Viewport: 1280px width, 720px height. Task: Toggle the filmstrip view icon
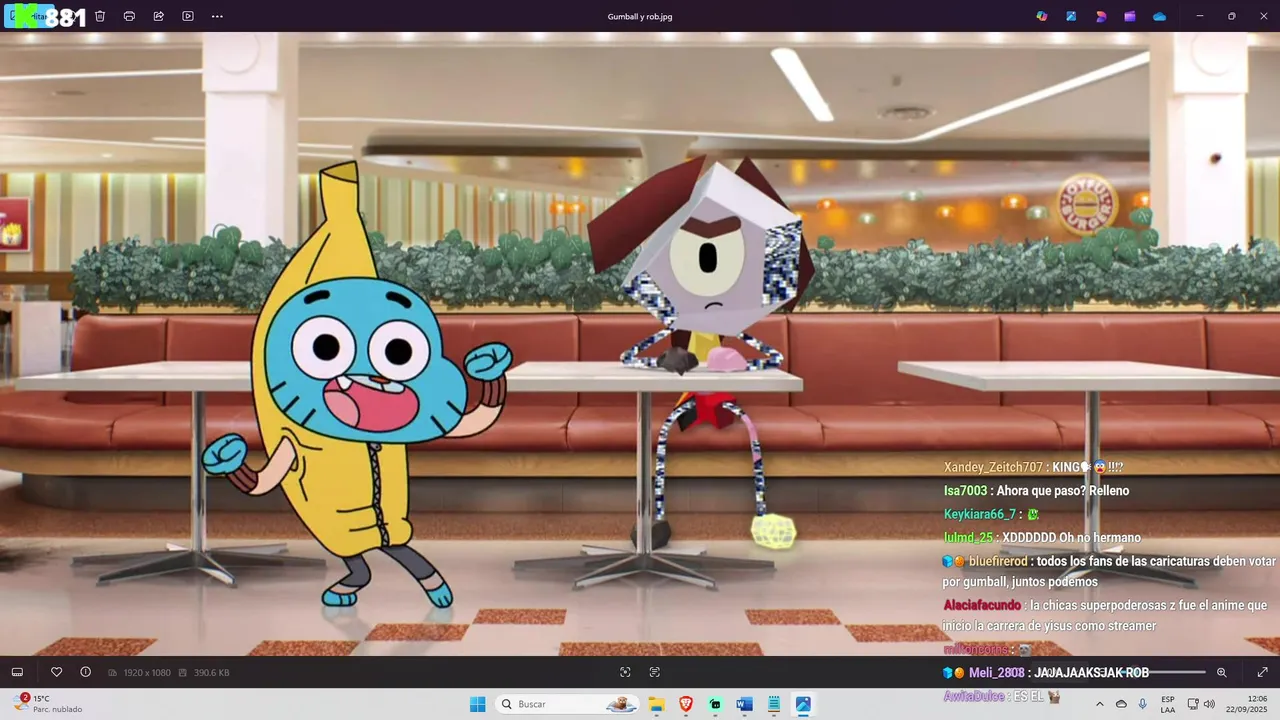click(x=17, y=672)
